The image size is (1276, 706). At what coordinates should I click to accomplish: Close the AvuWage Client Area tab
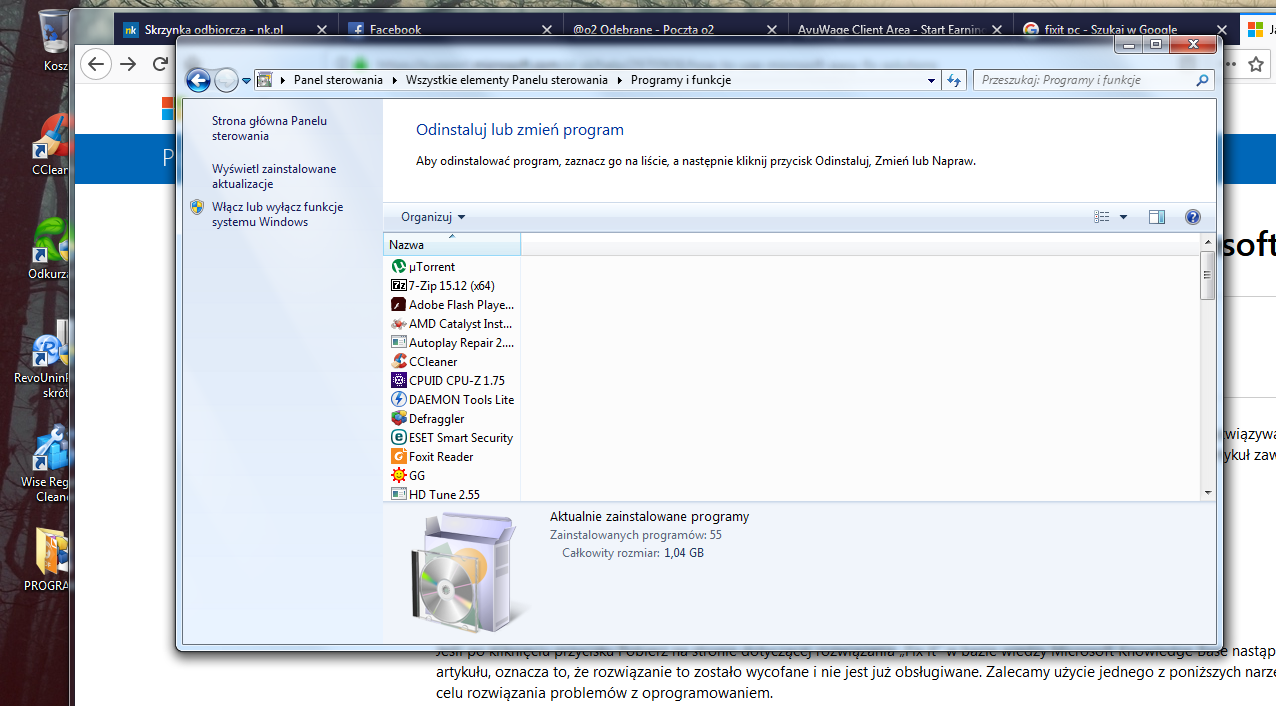tap(995, 30)
